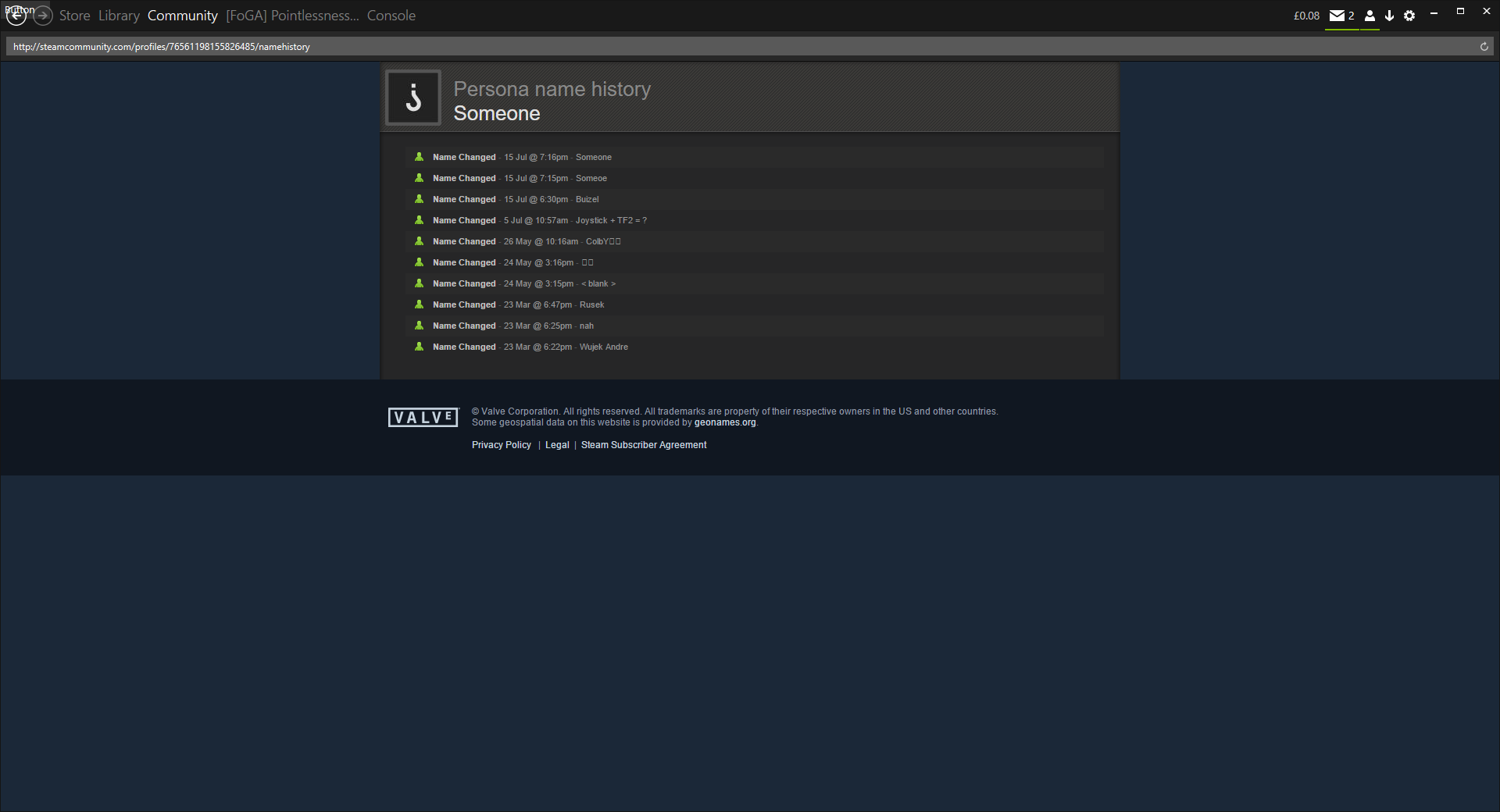Click the £0.08 wallet balance

[x=1306, y=16]
